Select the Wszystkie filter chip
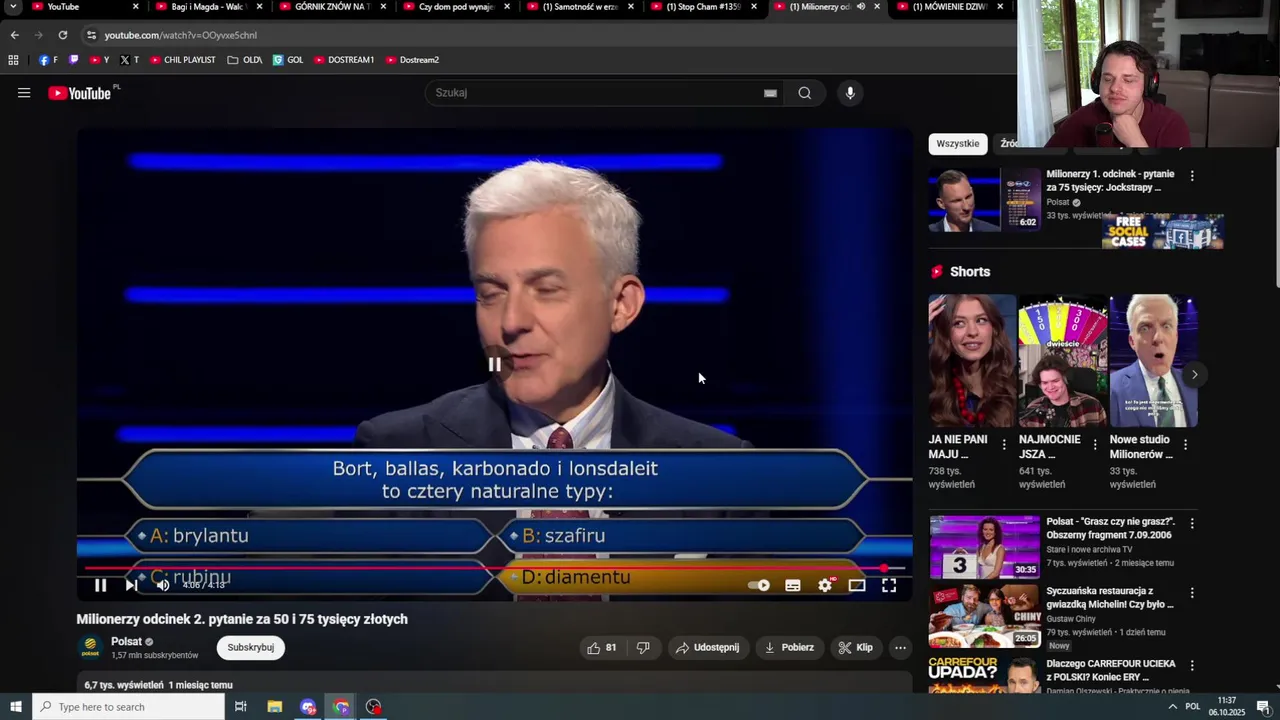The width and height of the screenshot is (1280, 720). (x=958, y=144)
